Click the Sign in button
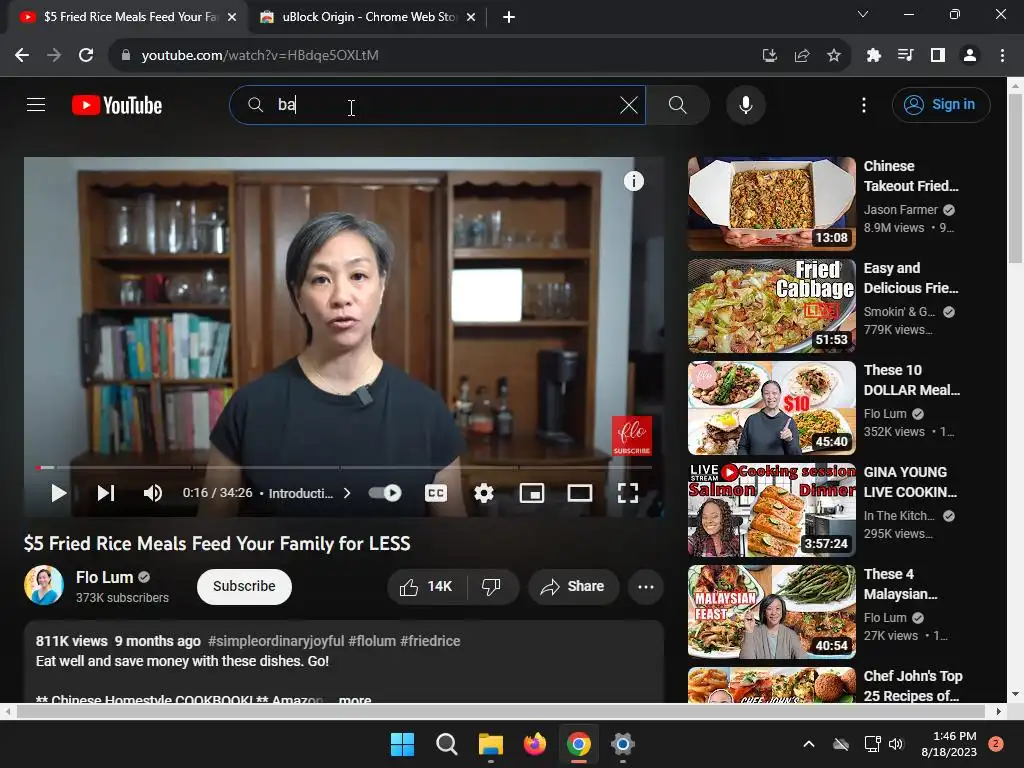The image size is (1024, 768). (x=941, y=104)
